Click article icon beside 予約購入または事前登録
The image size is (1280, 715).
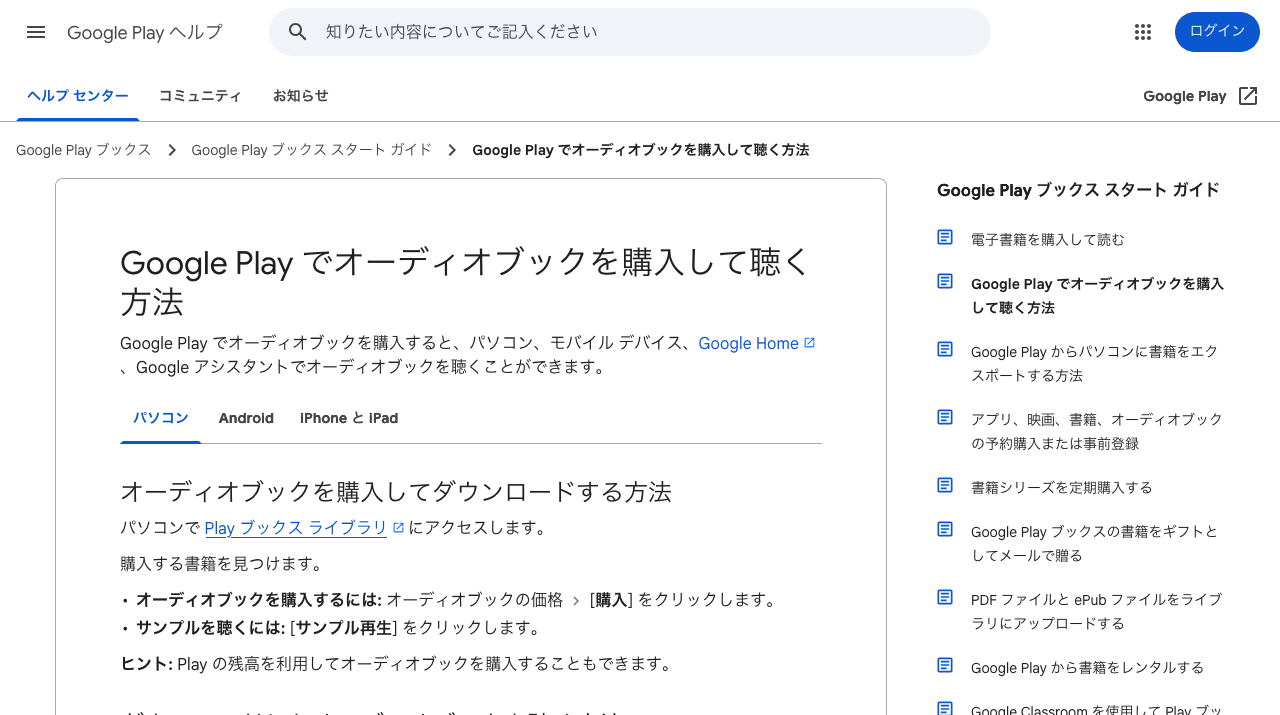945,417
